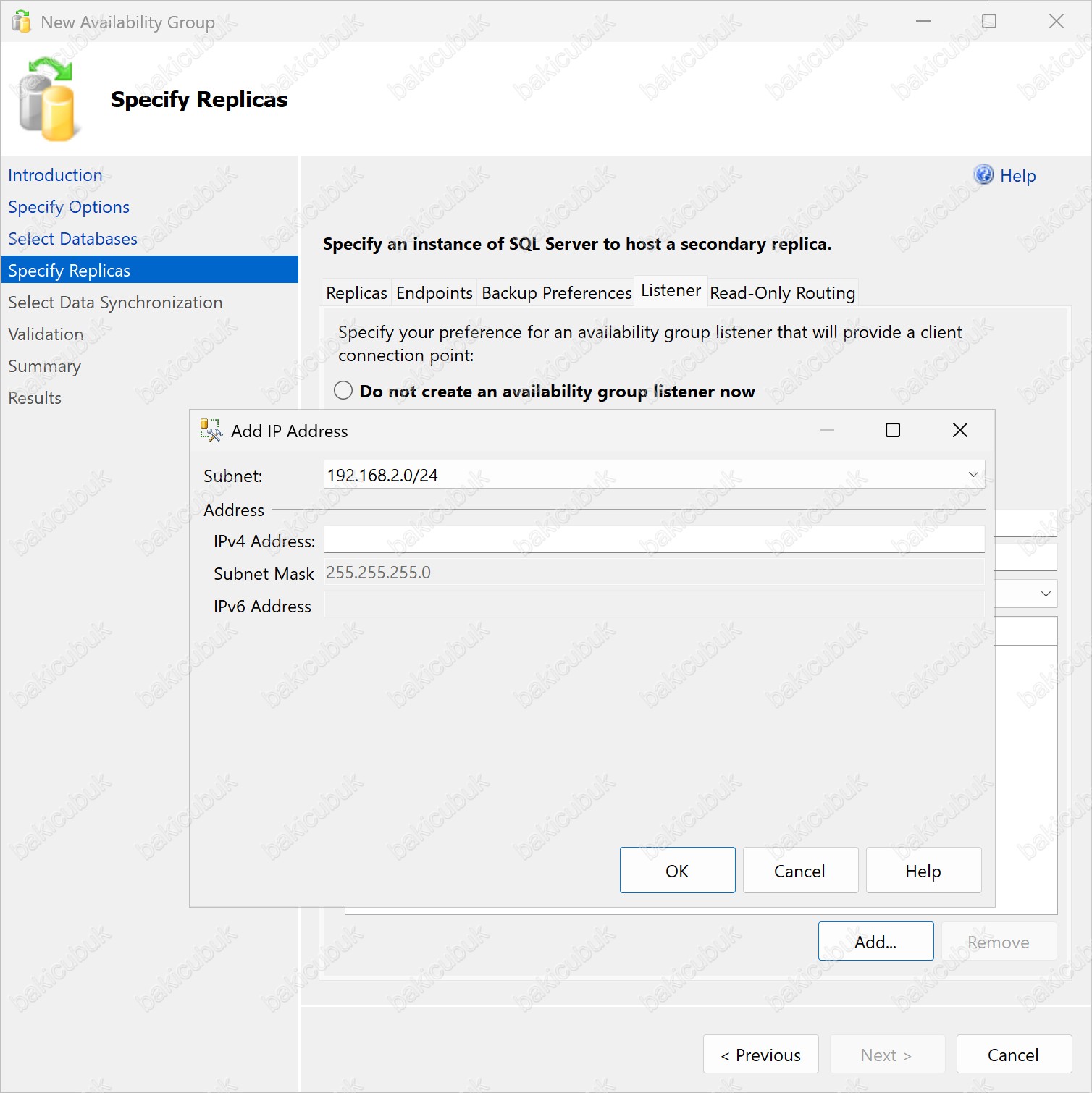Minimize the New Availability Group window
Viewport: 1092px width, 1093px height.
(923, 22)
